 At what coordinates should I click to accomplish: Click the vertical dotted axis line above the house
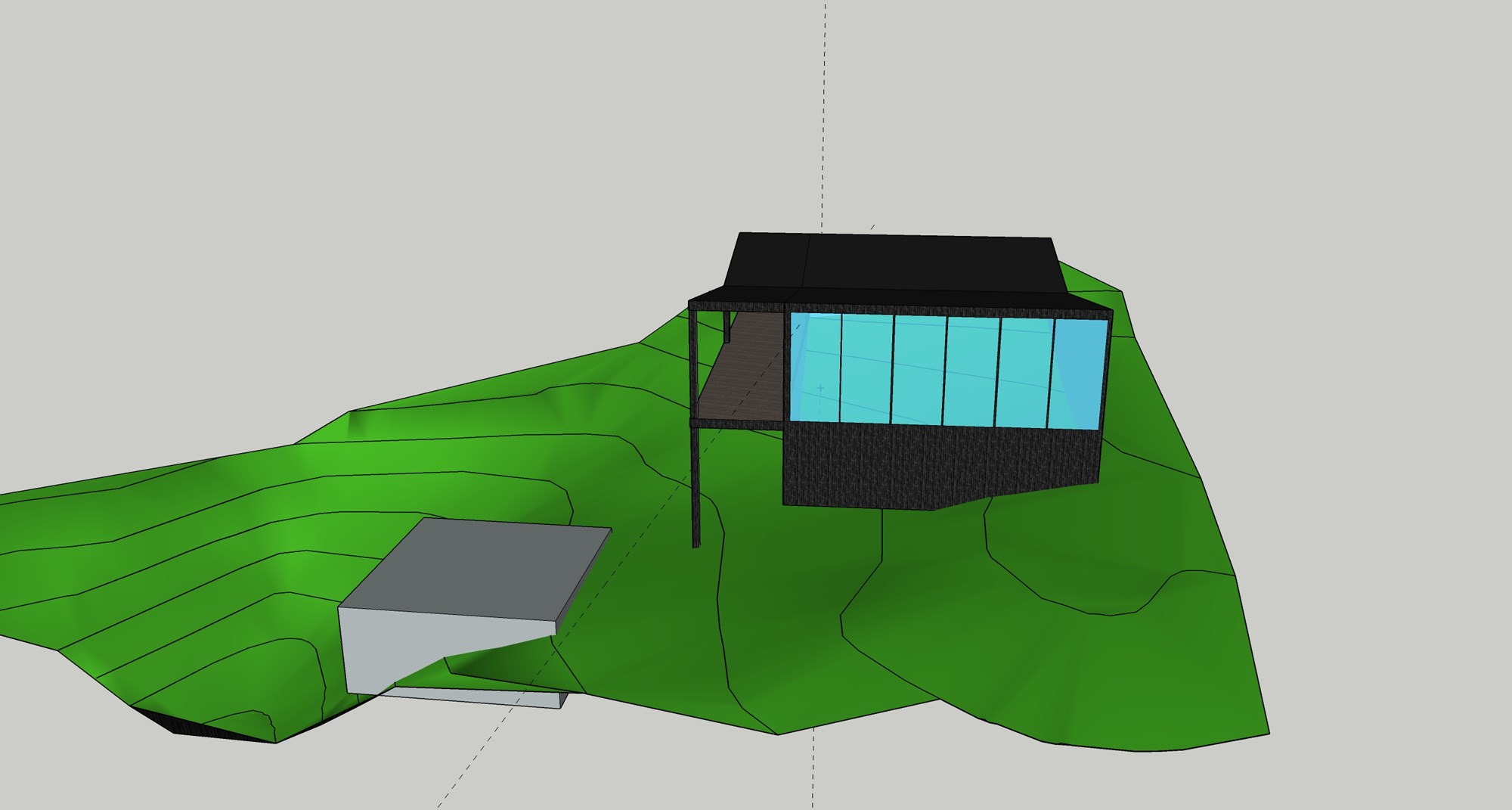point(824,113)
